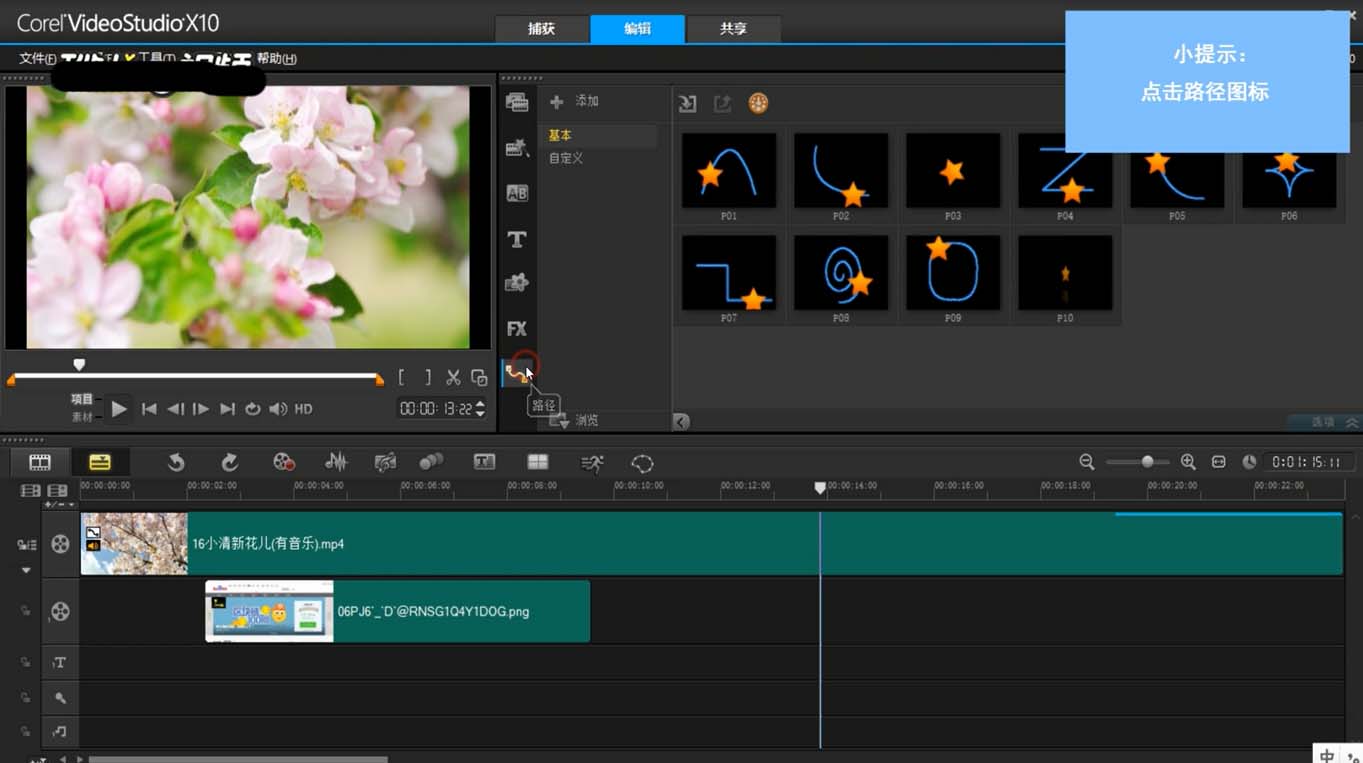This screenshot has width=1363, height=763.
Task: Collapse library navigation panel with left arrow
Action: pos(681,422)
